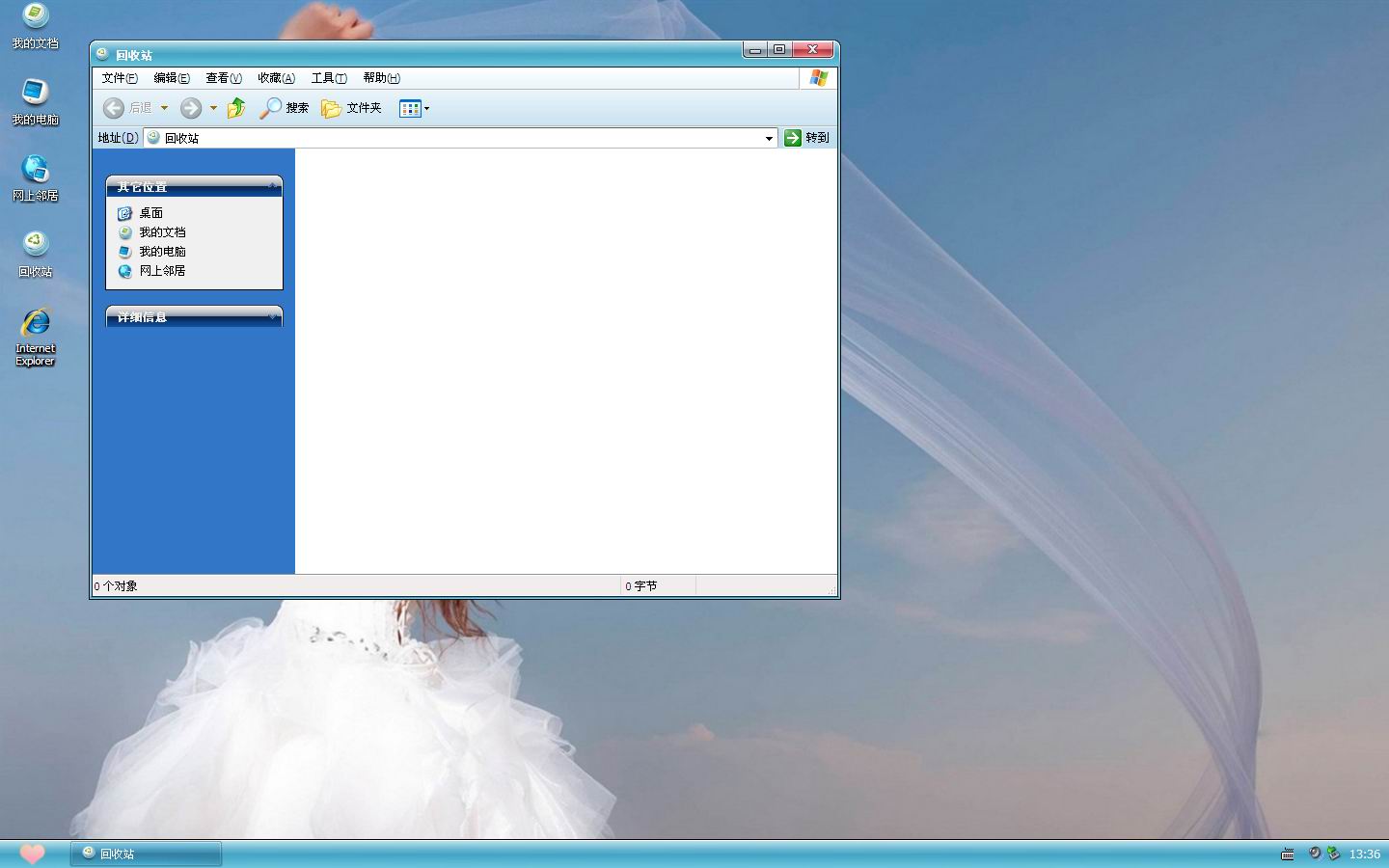1389x868 pixels.
Task: Open the 帮助(H) menu
Action: click(x=381, y=78)
